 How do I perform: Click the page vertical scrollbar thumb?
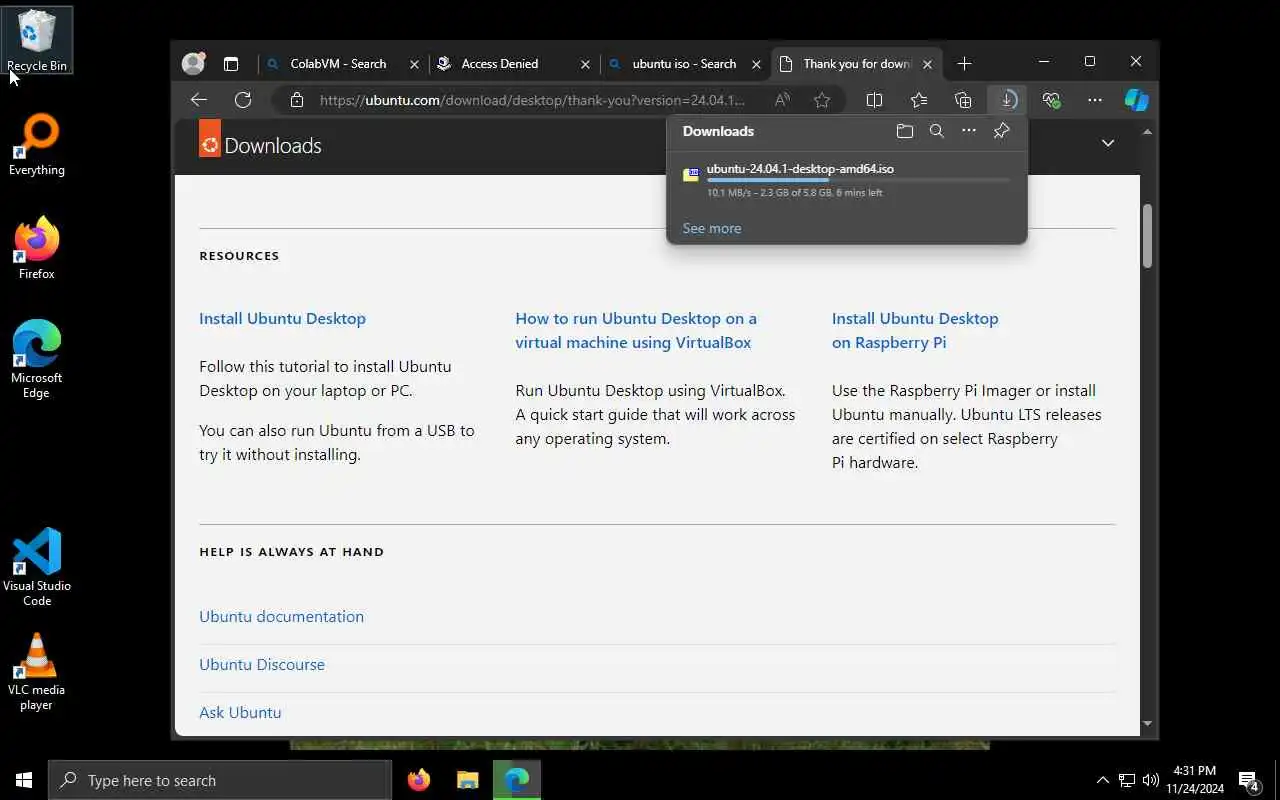1147,236
